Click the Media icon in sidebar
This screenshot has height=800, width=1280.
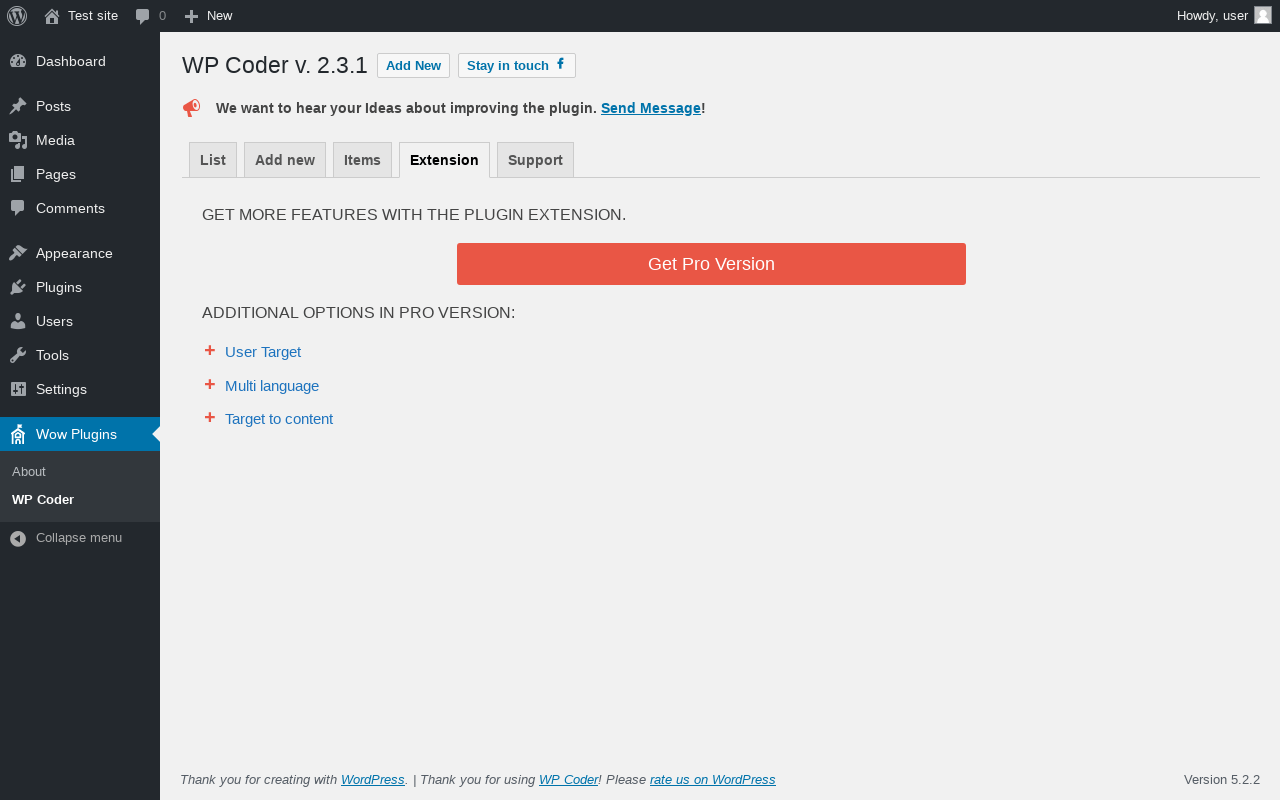click(18, 140)
